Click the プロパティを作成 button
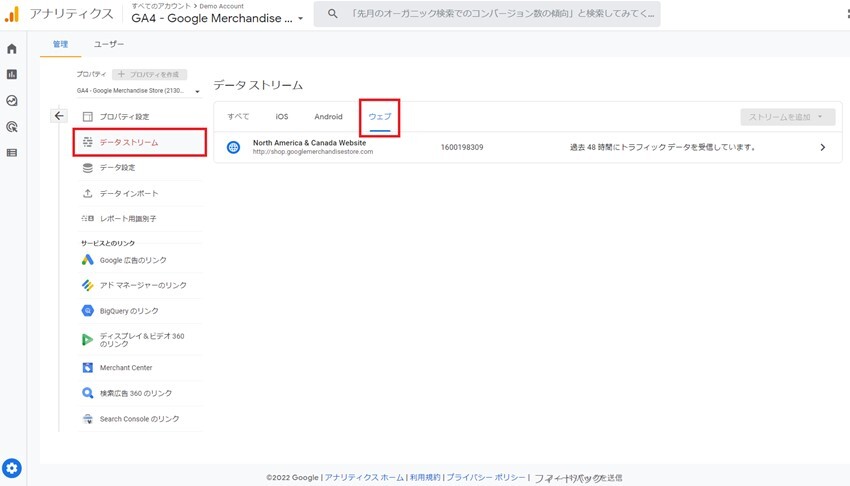850x486 pixels. point(150,75)
